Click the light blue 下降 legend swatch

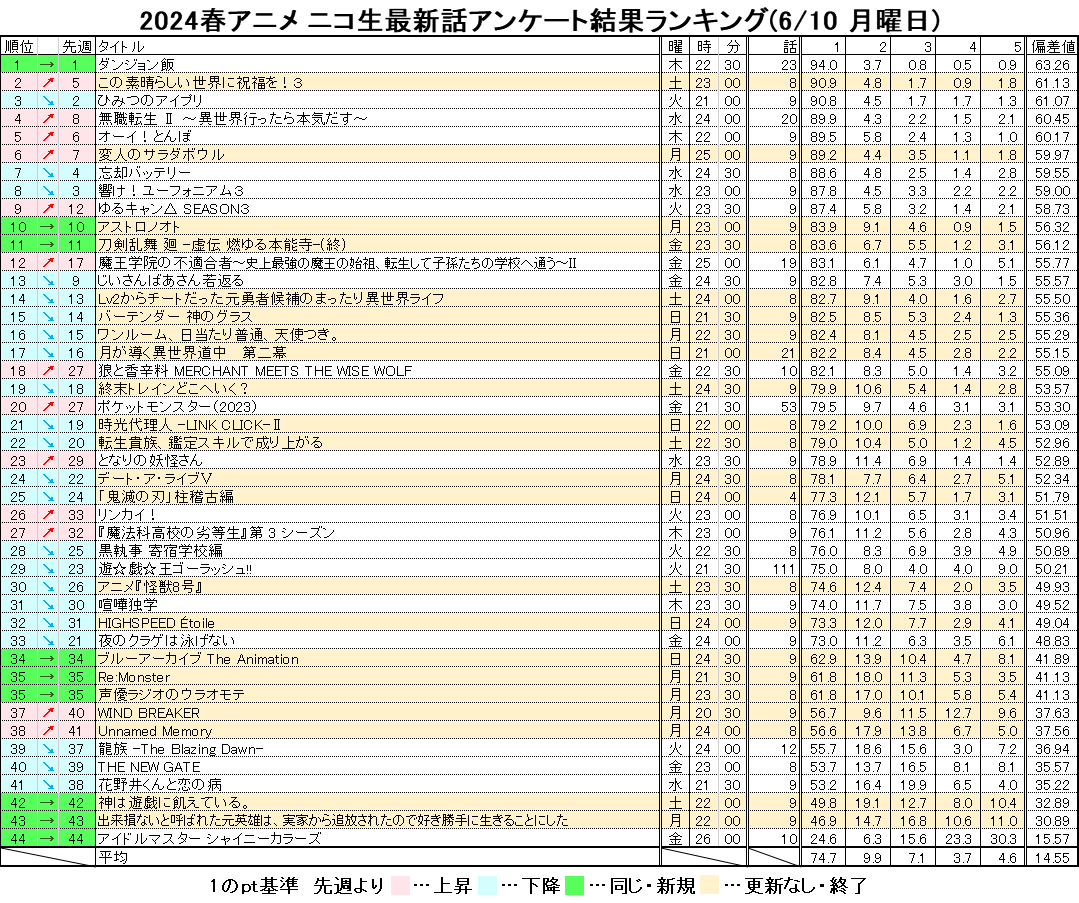[487, 885]
